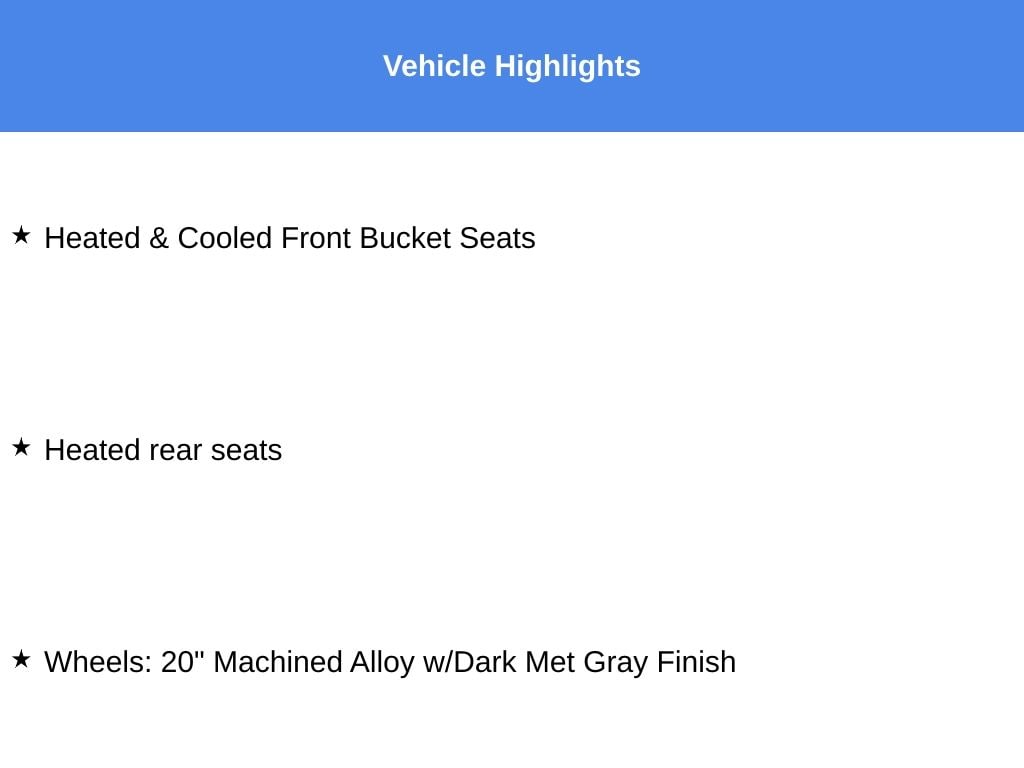This screenshot has width=1024, height=768.
Task: Click the word "Vehicle" in the header
Action: (434, 66)
